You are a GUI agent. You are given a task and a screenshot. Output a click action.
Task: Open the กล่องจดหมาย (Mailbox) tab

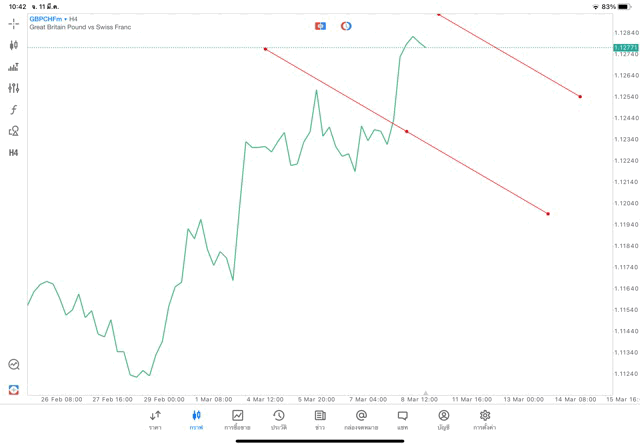[x=361, y=420]
